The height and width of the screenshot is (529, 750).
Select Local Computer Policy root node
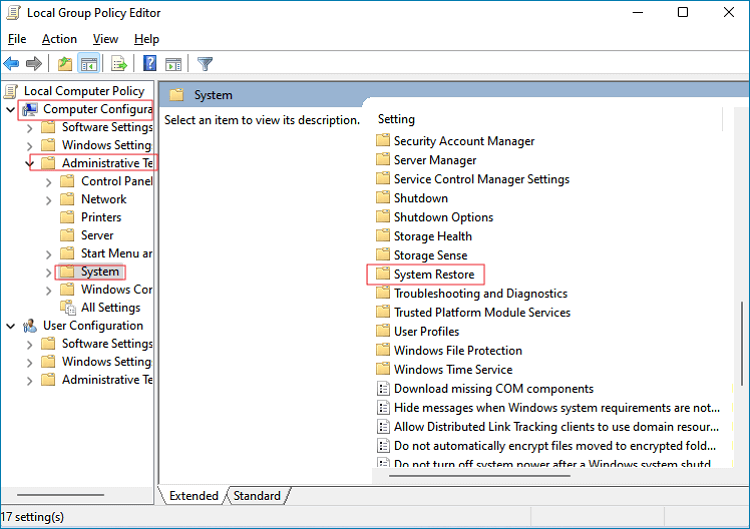(x=84, y=91)
